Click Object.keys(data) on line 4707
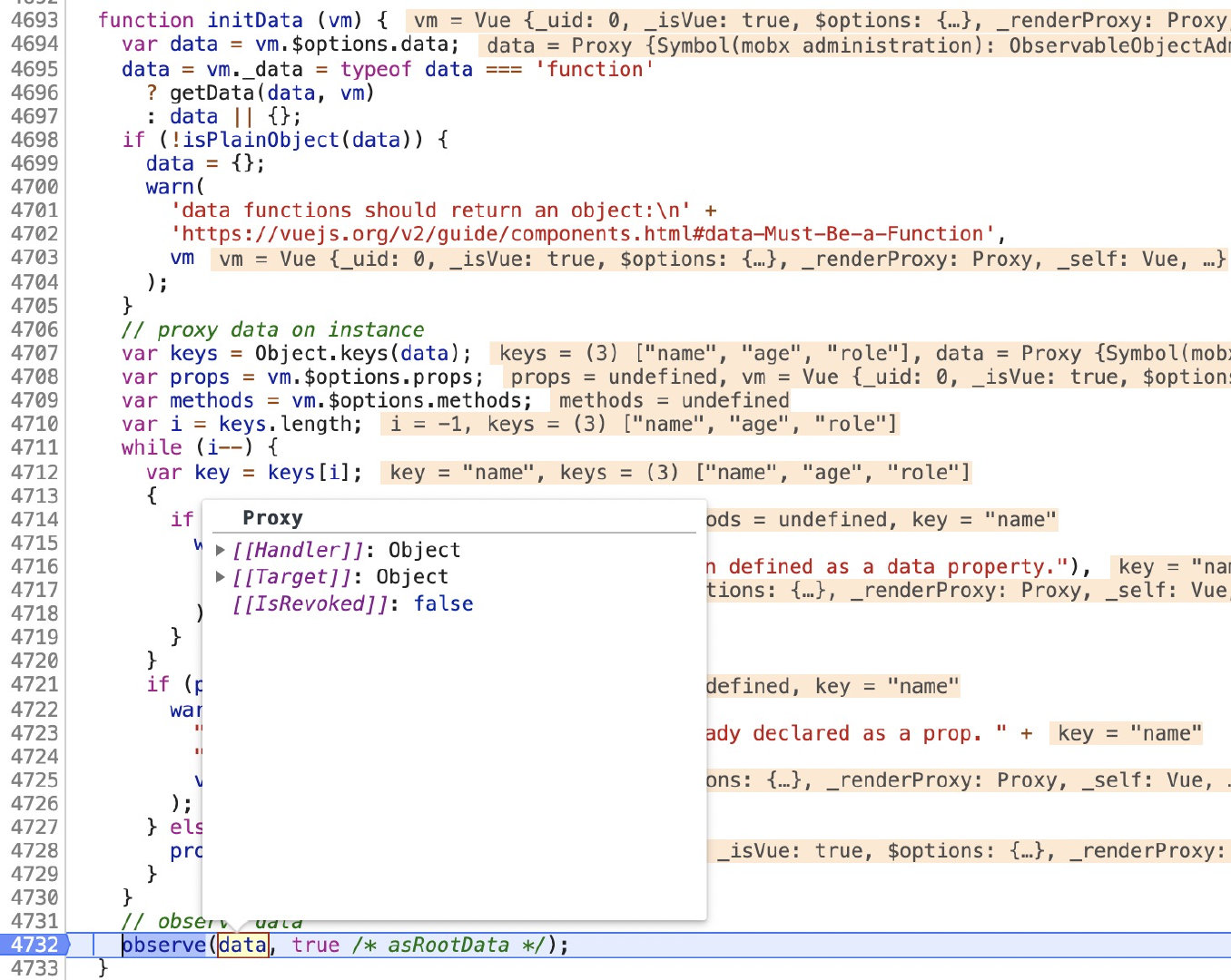 (358, 353)
